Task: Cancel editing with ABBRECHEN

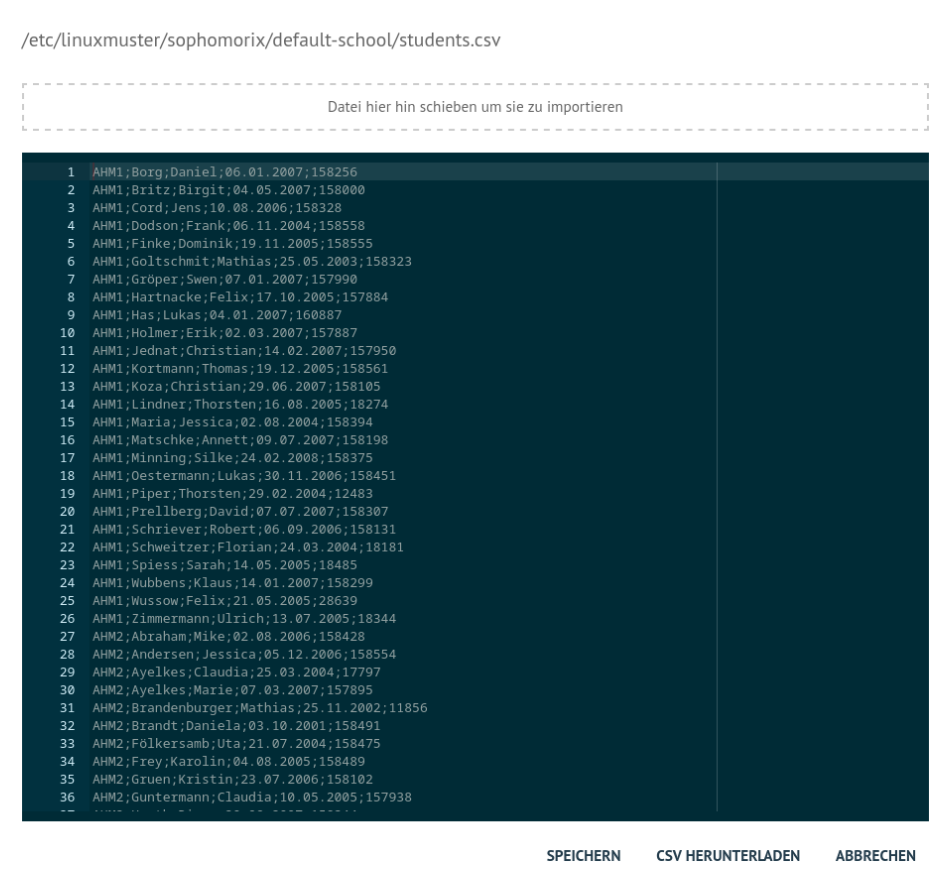Action: pos(875,855)
